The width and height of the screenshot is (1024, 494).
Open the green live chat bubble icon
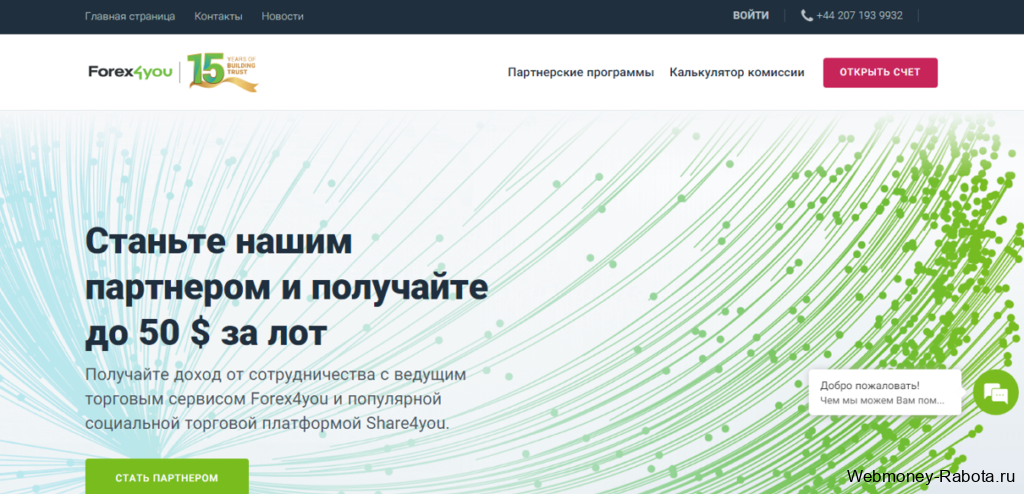(x=995, y=392)
